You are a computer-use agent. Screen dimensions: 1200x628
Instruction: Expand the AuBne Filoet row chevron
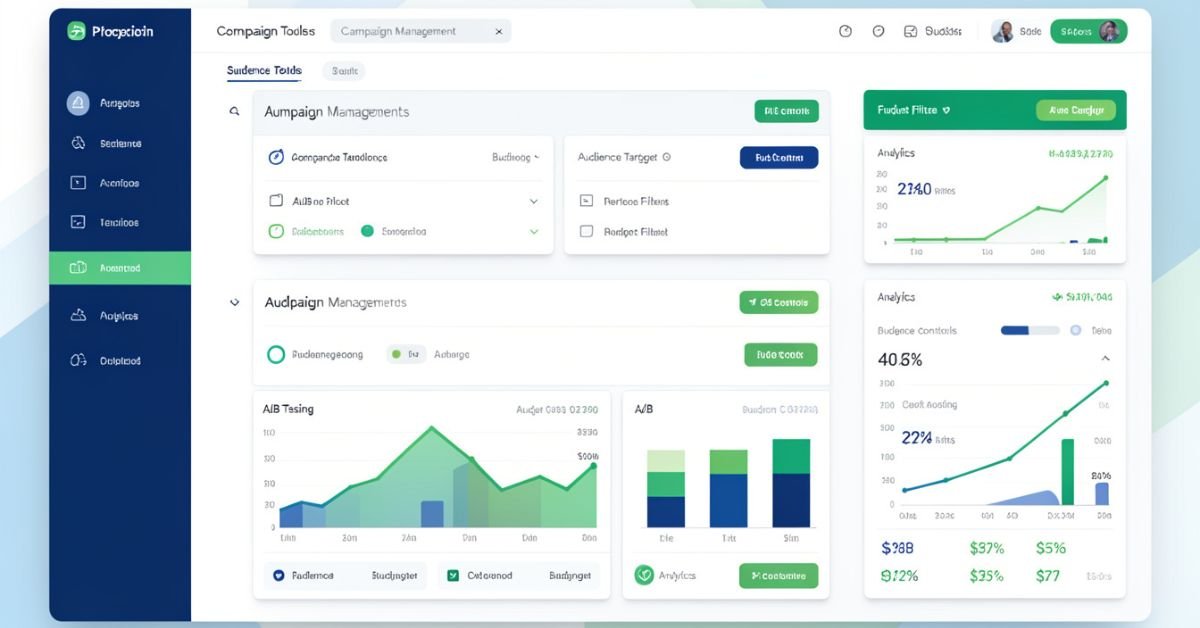tap(533, 201)
